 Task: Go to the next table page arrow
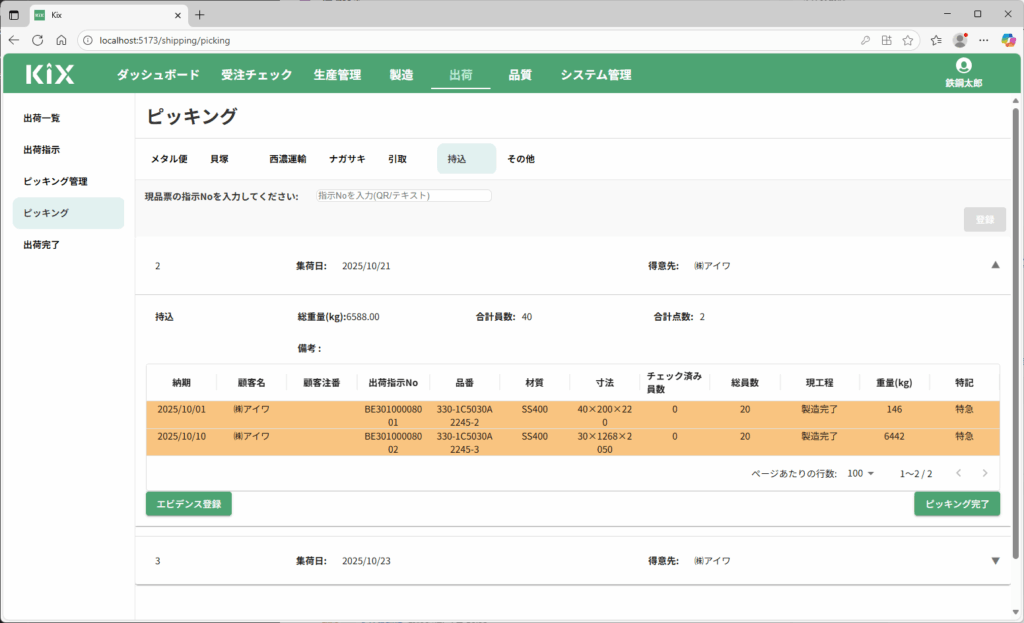coord(985,473)
